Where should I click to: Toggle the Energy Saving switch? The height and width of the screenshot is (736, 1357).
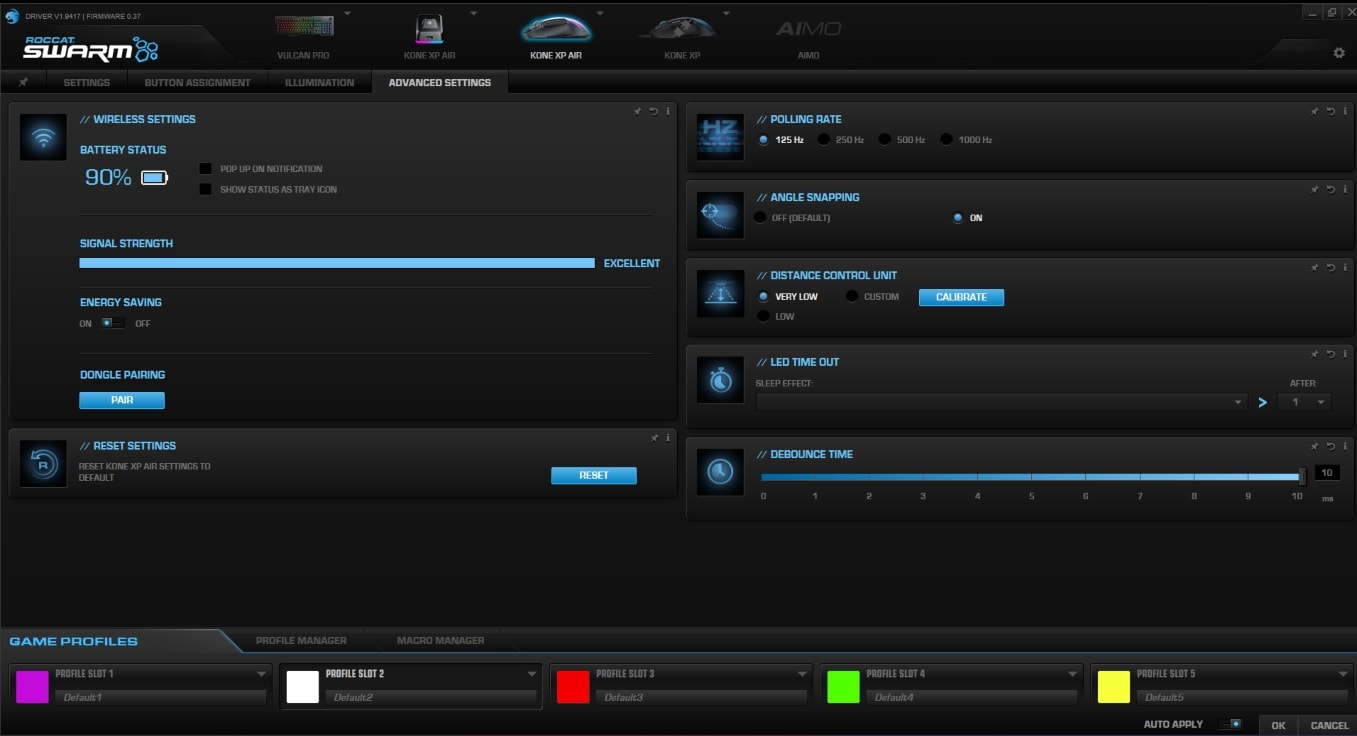113,323
